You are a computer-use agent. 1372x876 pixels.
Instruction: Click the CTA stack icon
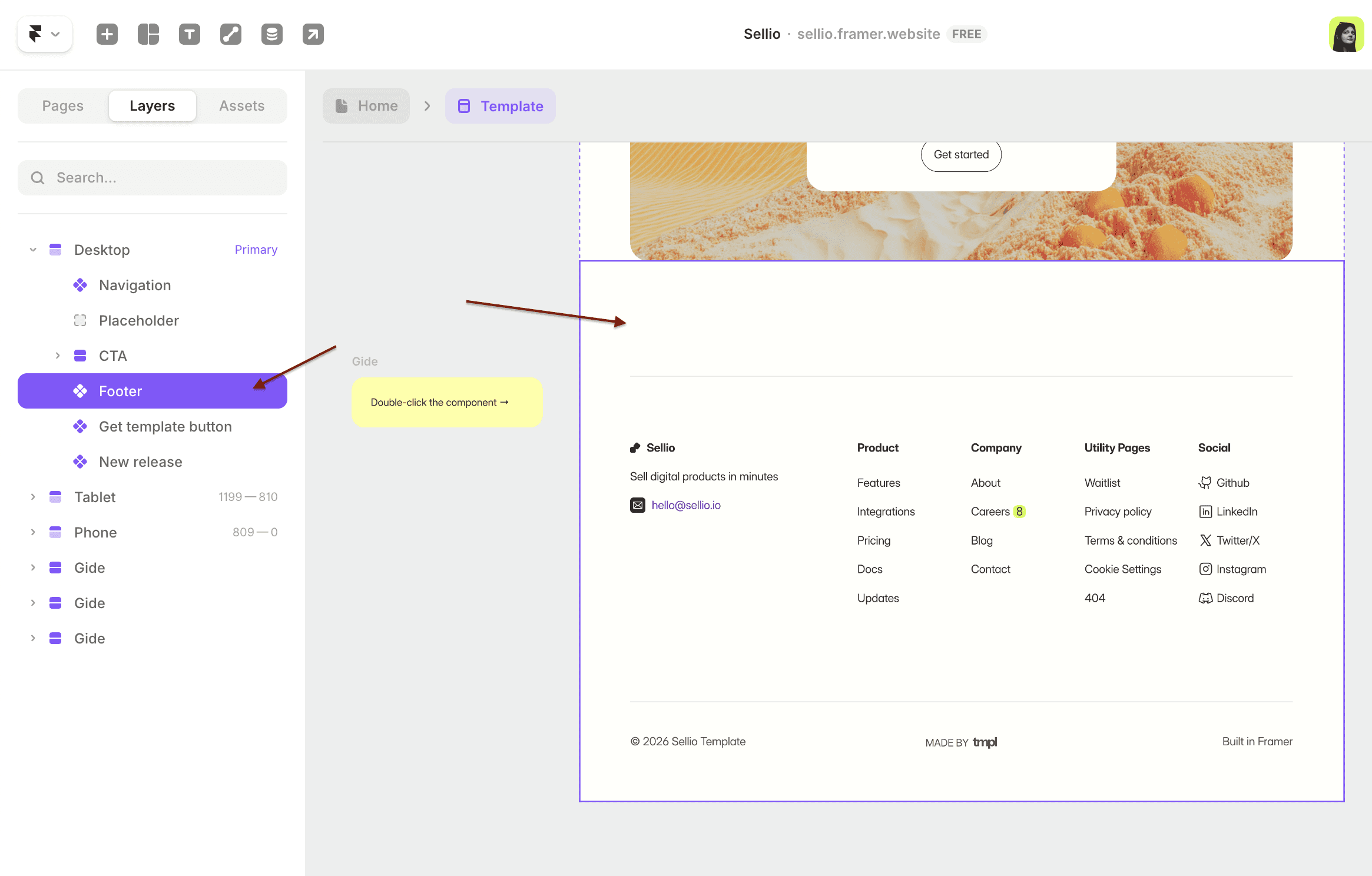[80, 356]
